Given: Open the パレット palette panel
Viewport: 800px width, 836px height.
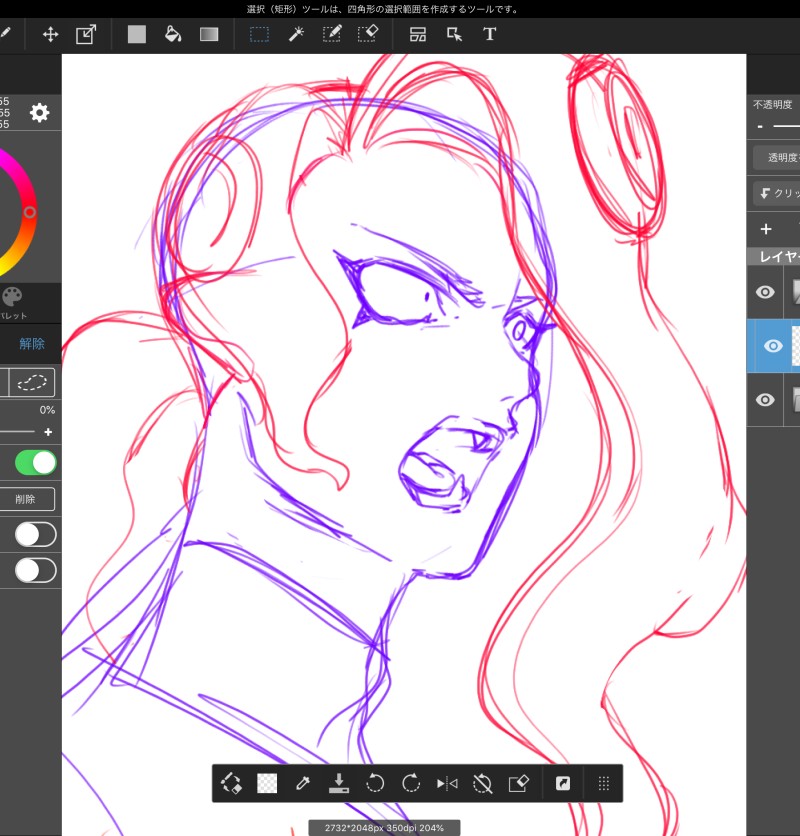Looking at the screenshot, I should tap(12, 303).
